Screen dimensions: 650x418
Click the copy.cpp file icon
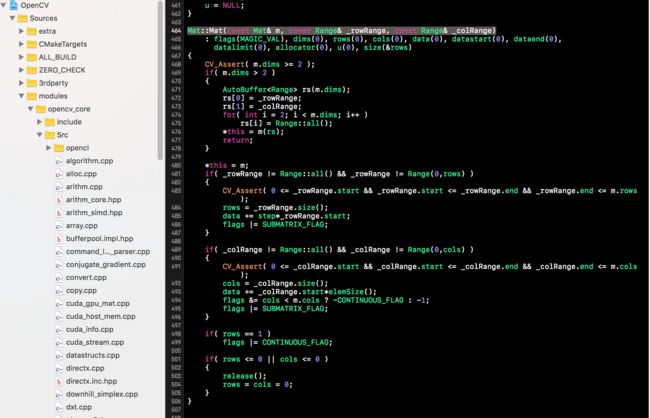(x=59, y=291)
